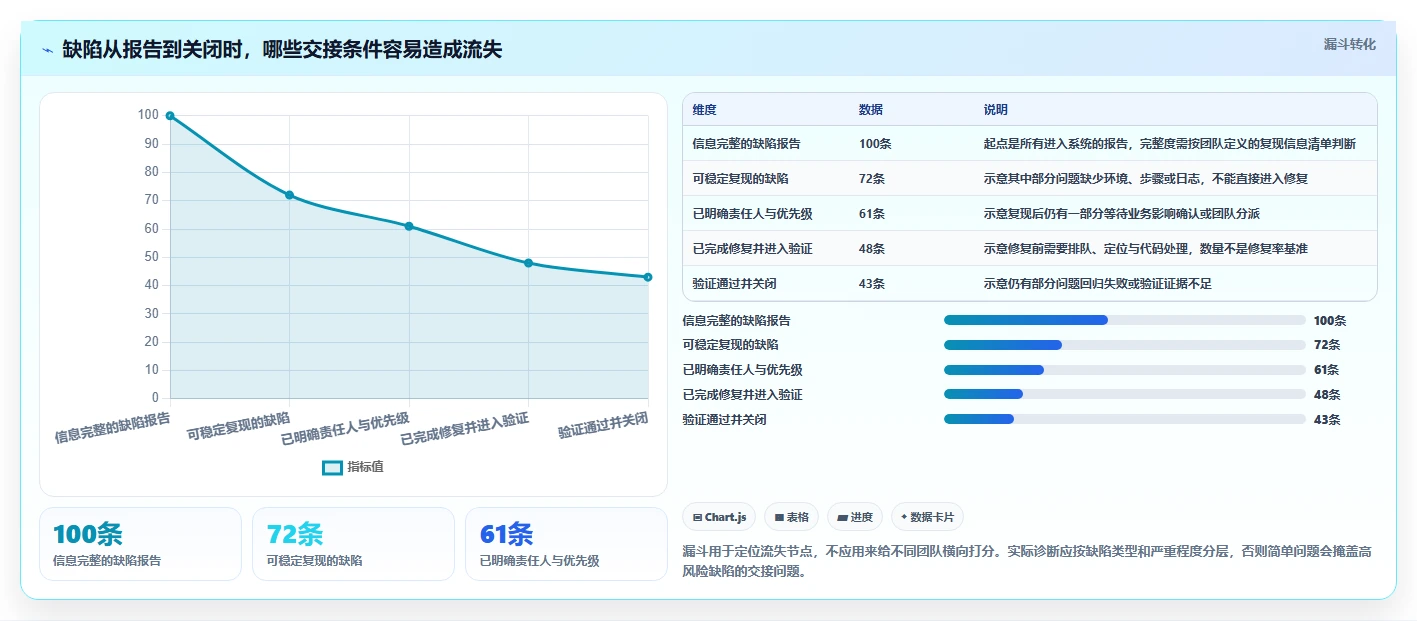1417x621 pixels.
Task: Open the 100条 data card
Action: click(x=140, y=544)
